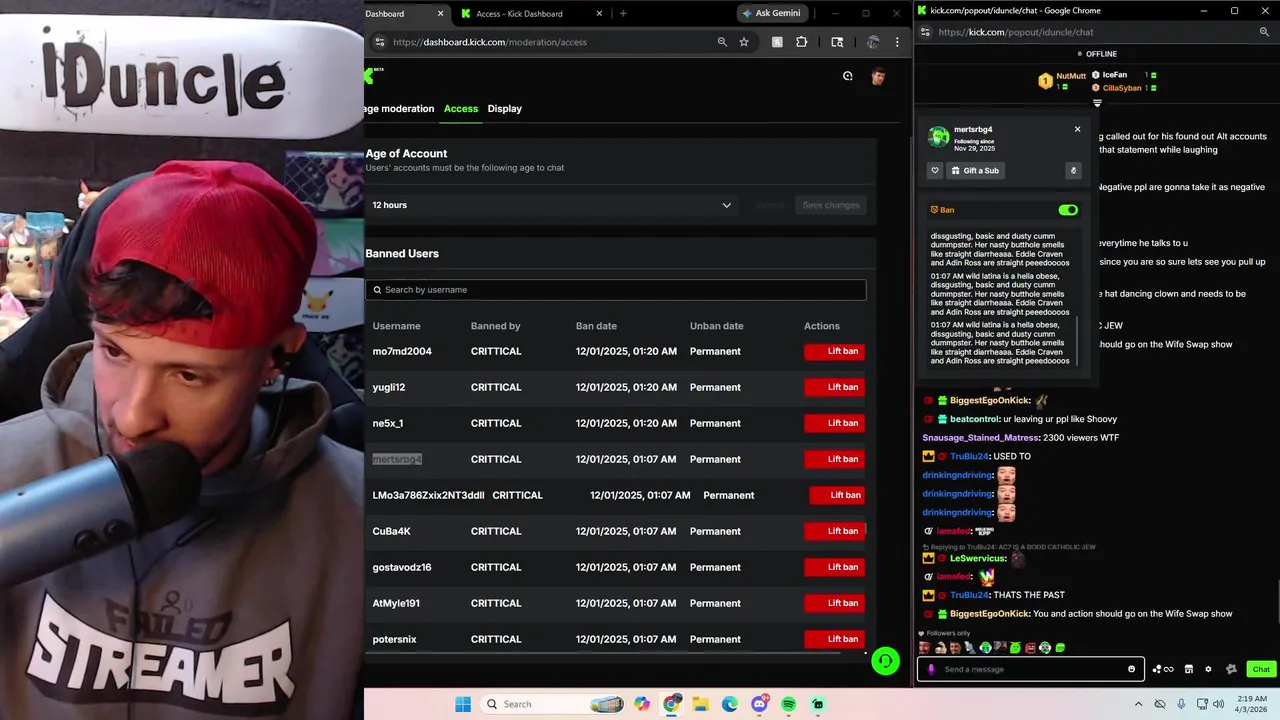Click IceFan in the chat leaderboard
Screen dimensions: 1280x720
(x=1114, y=75)
